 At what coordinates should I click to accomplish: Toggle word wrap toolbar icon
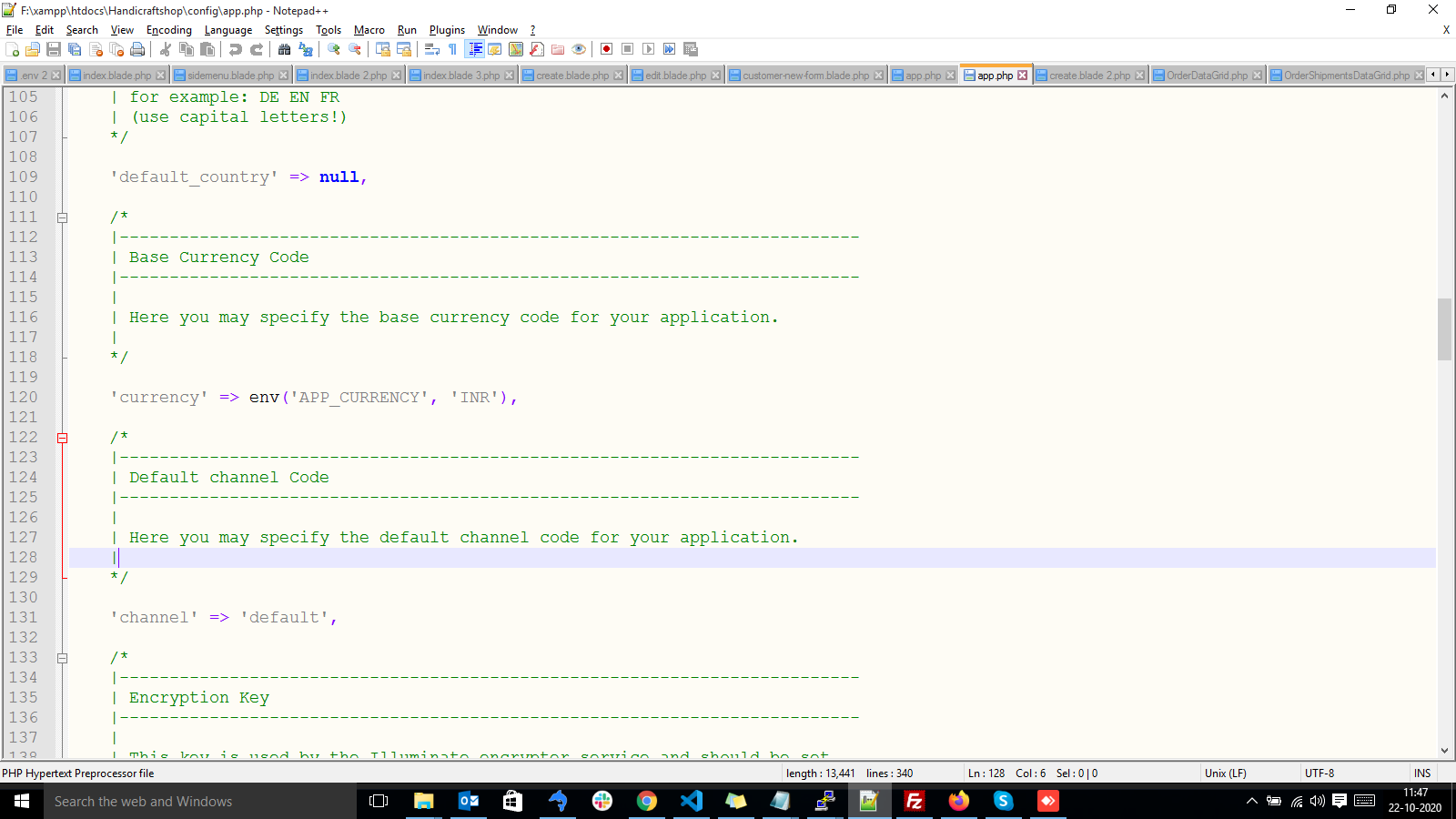pos(432,49)
